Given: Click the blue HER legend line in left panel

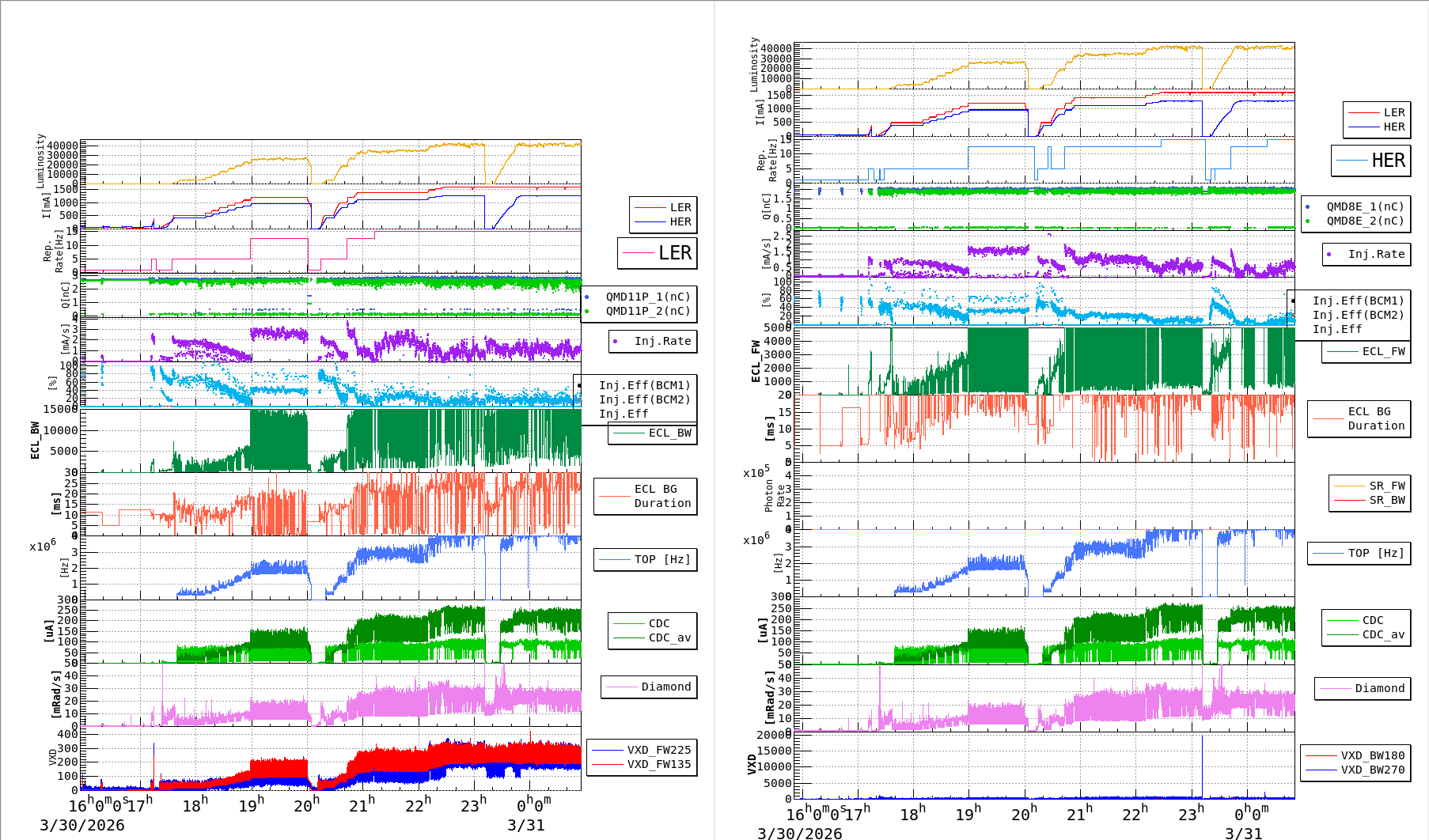Looking at the screenshot, I should coord(650,222).
